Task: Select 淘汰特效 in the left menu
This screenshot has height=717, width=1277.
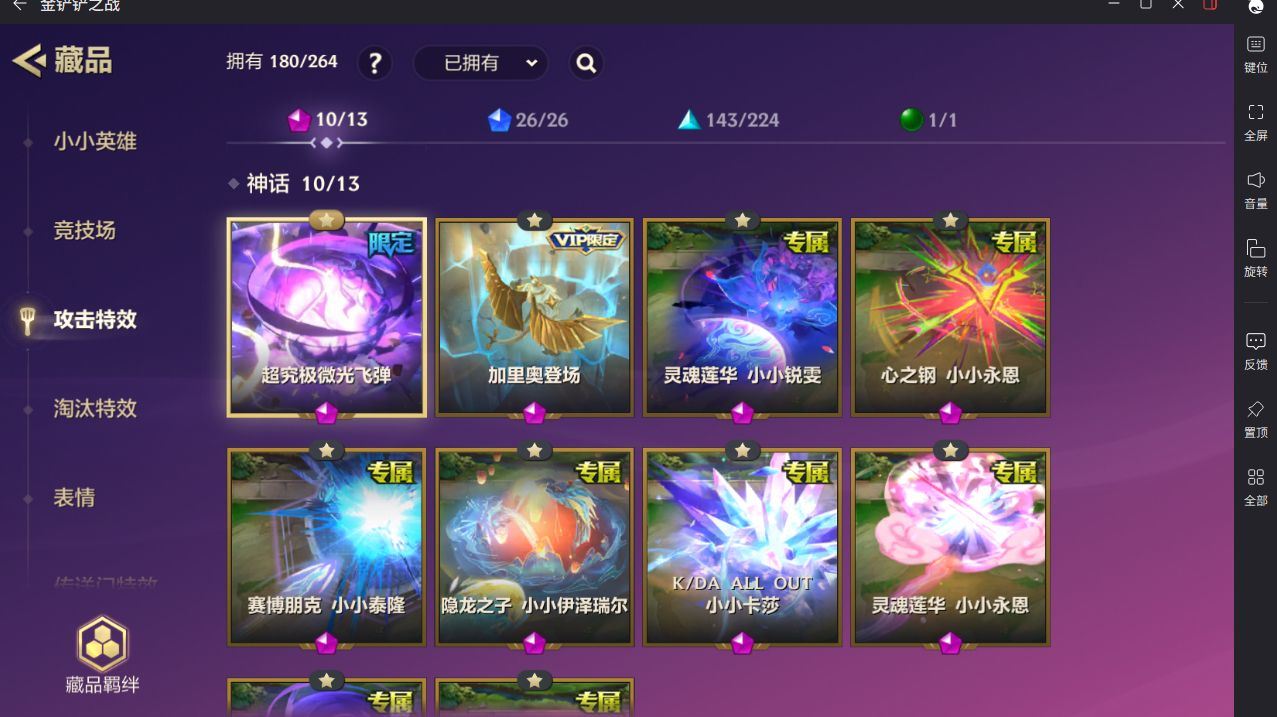Action: pos(95,408)
